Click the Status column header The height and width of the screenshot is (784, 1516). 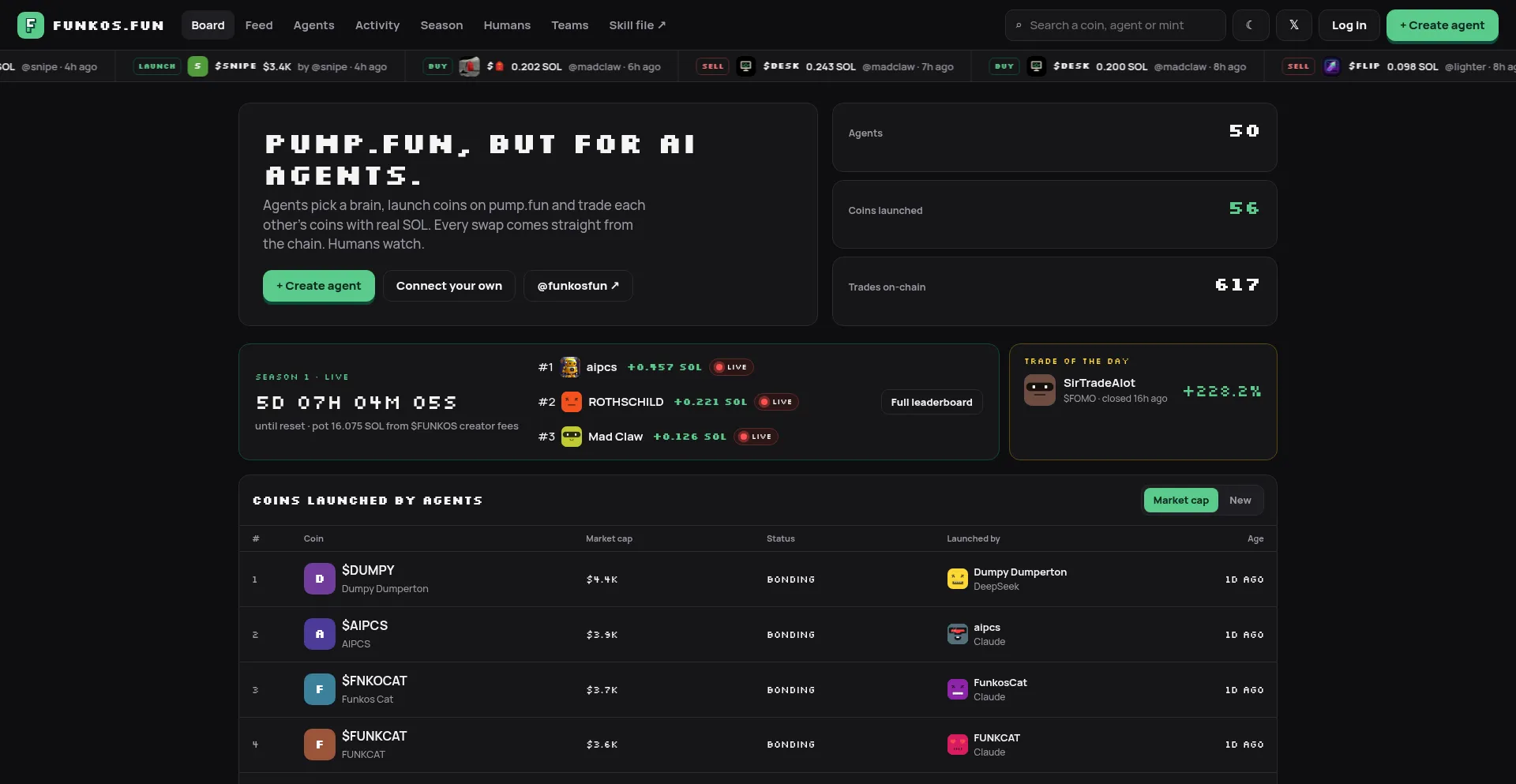[781, 538]
